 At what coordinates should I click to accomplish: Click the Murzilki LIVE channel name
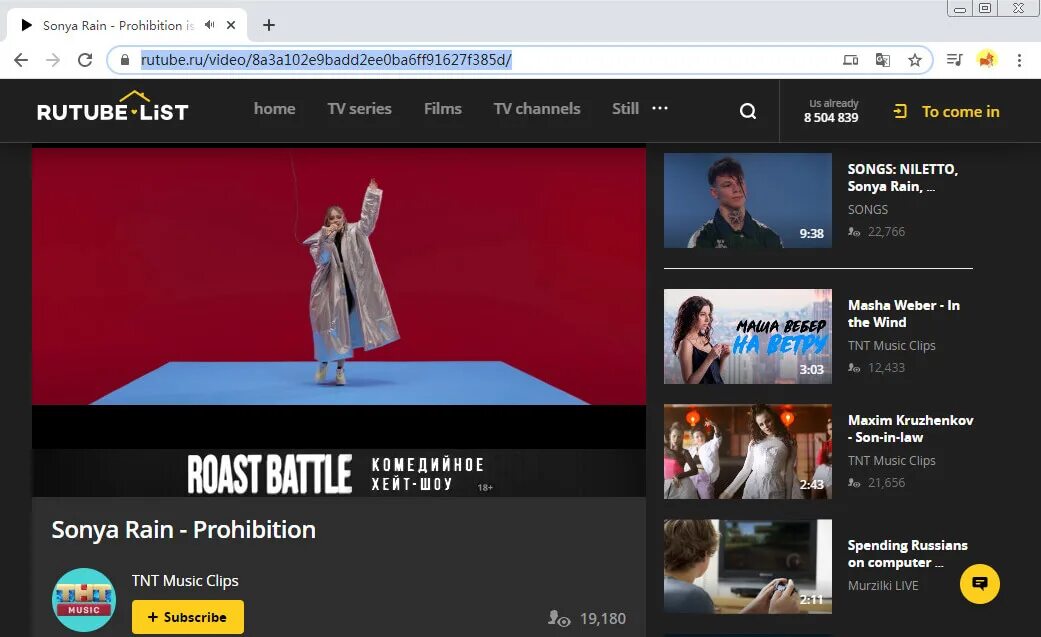pos(883,585)
